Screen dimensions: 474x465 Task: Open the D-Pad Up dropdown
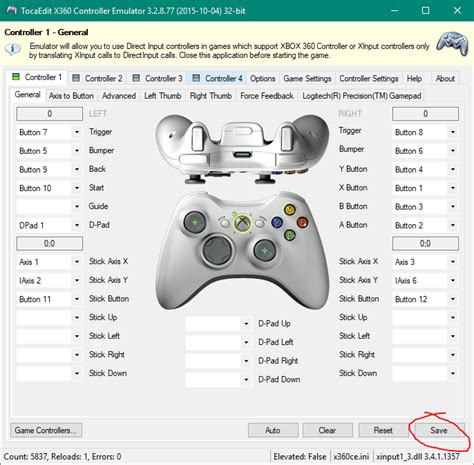point(219,324)
